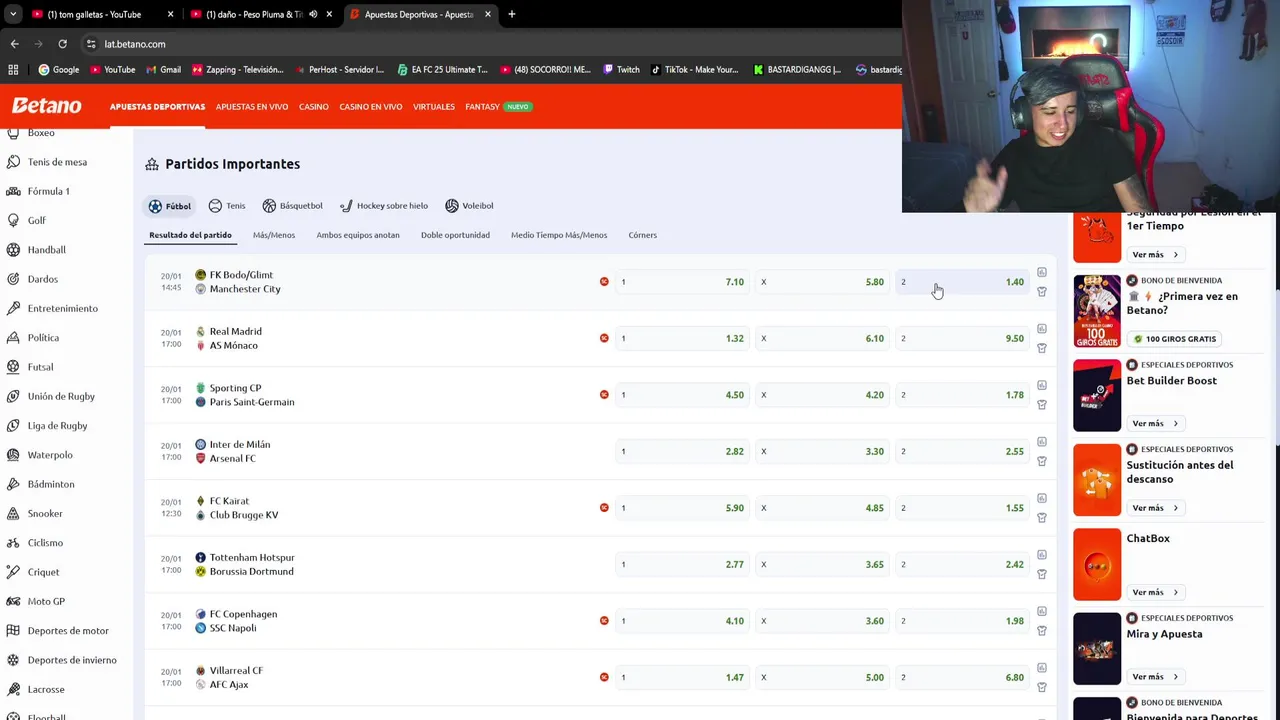Switch to Más/Menos market tab
The width and height of the screenshot is (1280, 720).
click(274, 235)
